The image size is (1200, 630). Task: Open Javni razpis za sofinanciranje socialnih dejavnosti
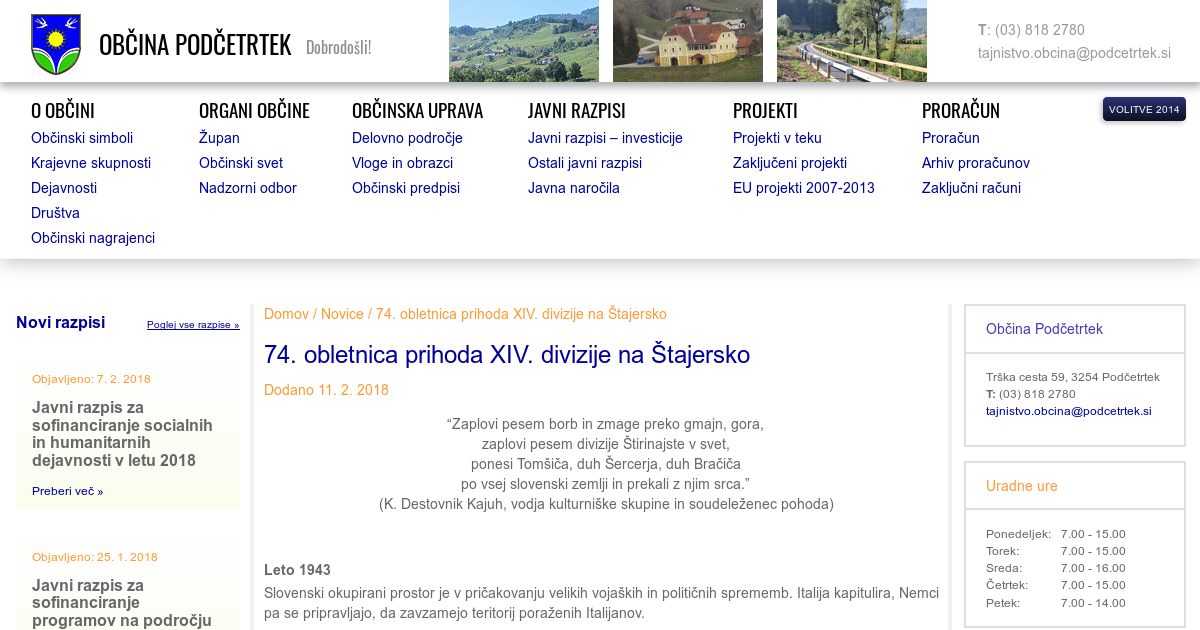tap(122, 434)
